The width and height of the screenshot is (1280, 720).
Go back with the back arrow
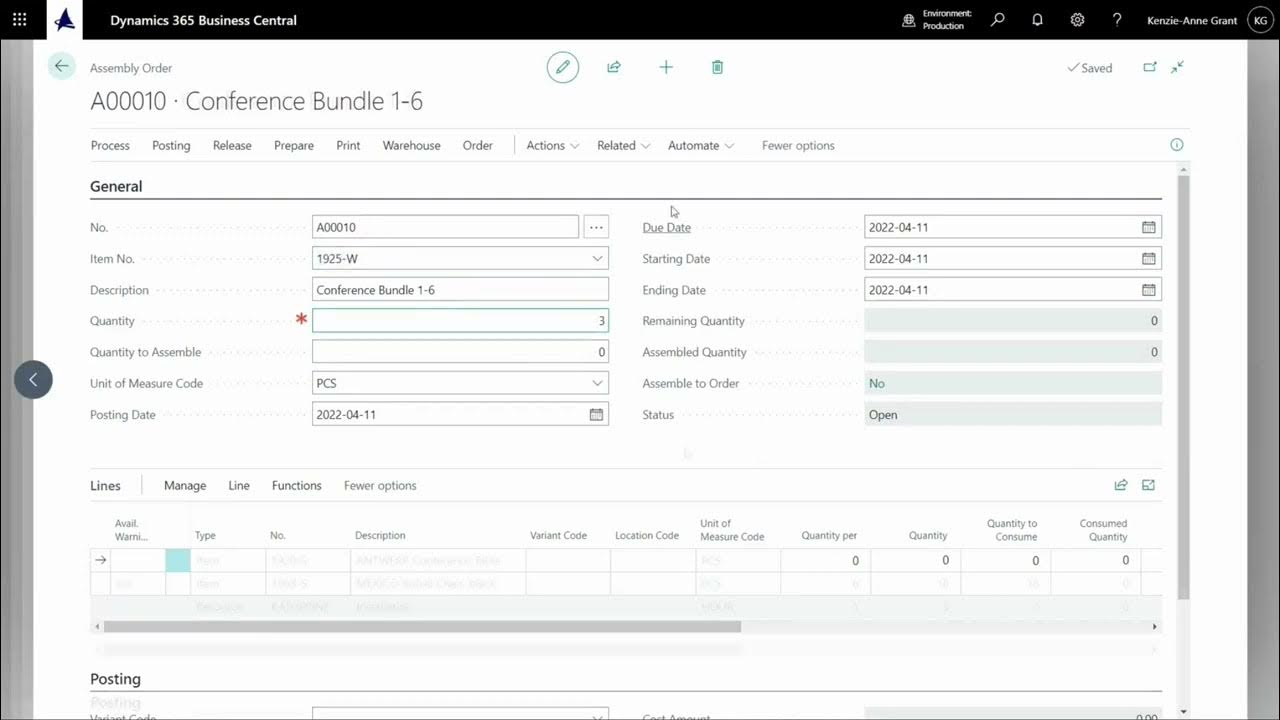point(62,67)
